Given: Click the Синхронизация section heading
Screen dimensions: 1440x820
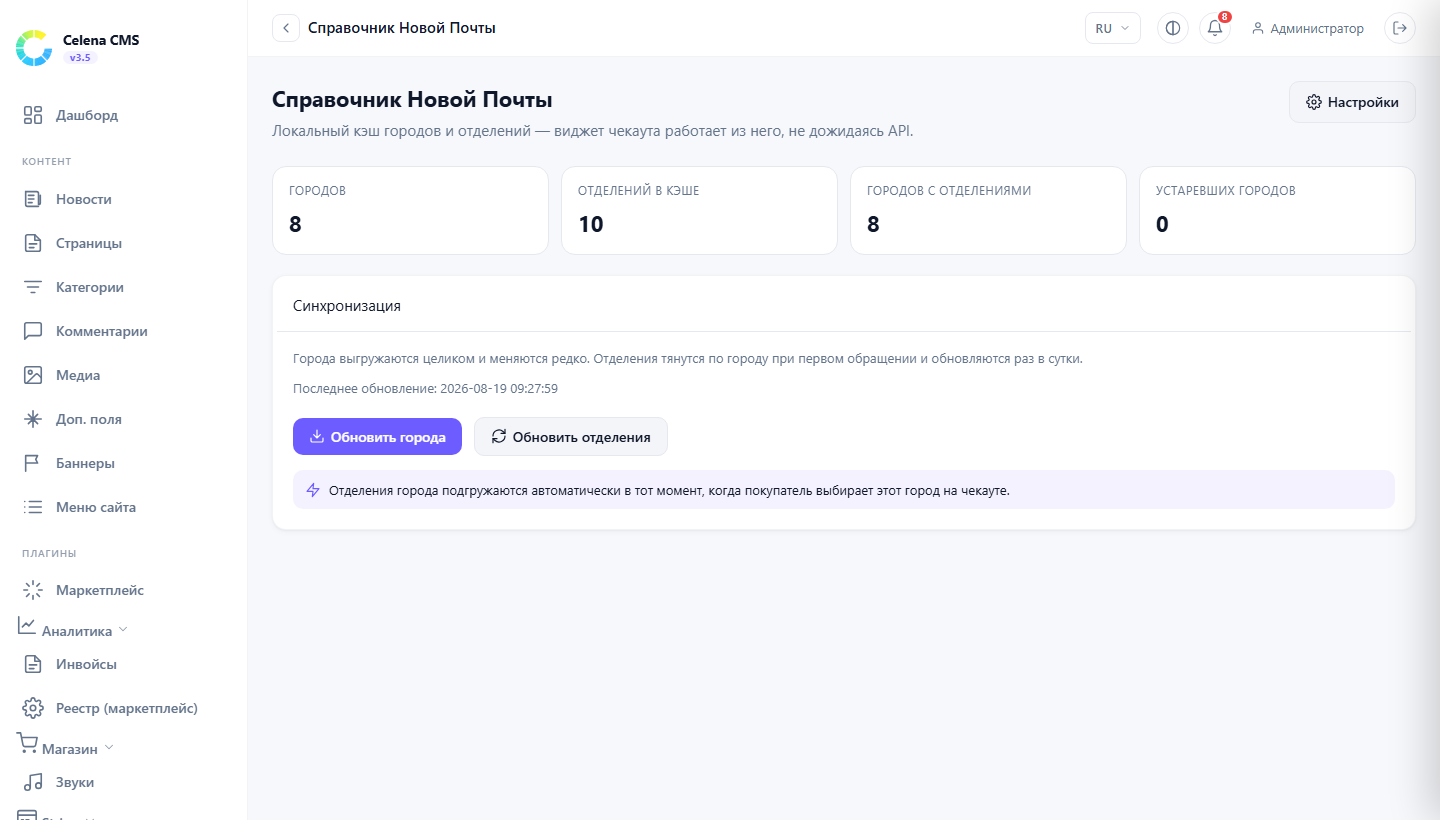Looking at the screenshot, I should tap(347, 306).
